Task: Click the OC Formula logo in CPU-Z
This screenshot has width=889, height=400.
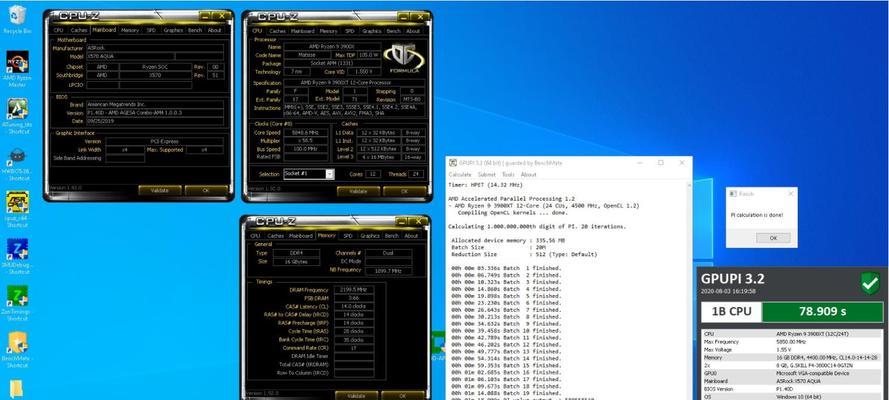Action: coord(402,58)
